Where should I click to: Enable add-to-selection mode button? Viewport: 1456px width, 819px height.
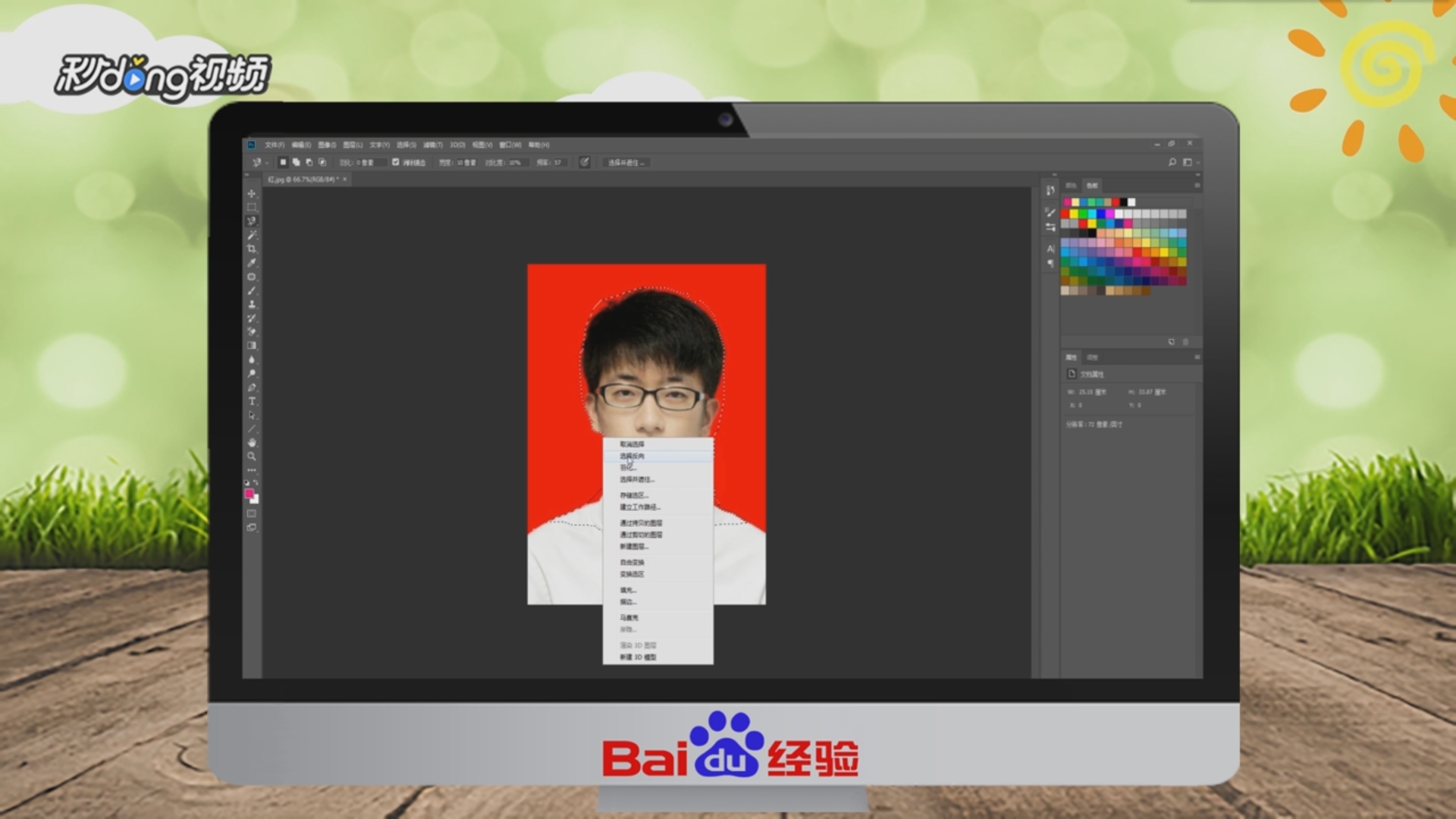tap(297, 162)
